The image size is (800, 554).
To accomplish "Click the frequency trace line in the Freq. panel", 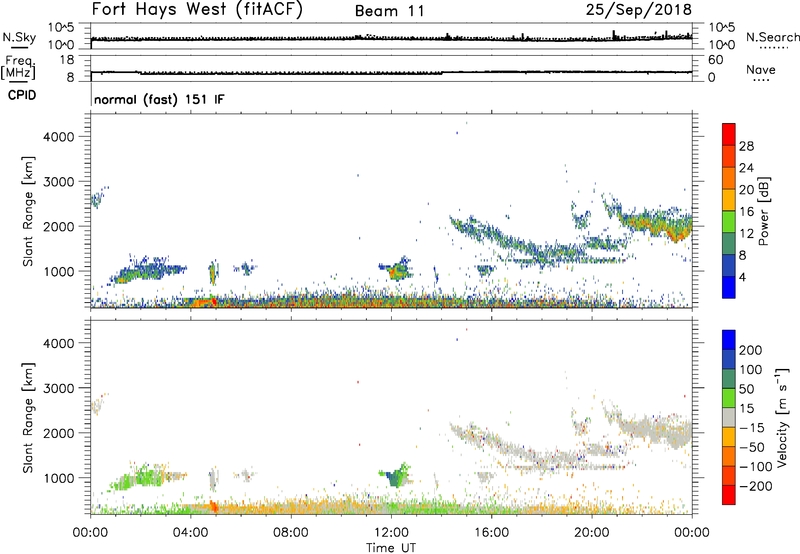I will click(391, 73).
